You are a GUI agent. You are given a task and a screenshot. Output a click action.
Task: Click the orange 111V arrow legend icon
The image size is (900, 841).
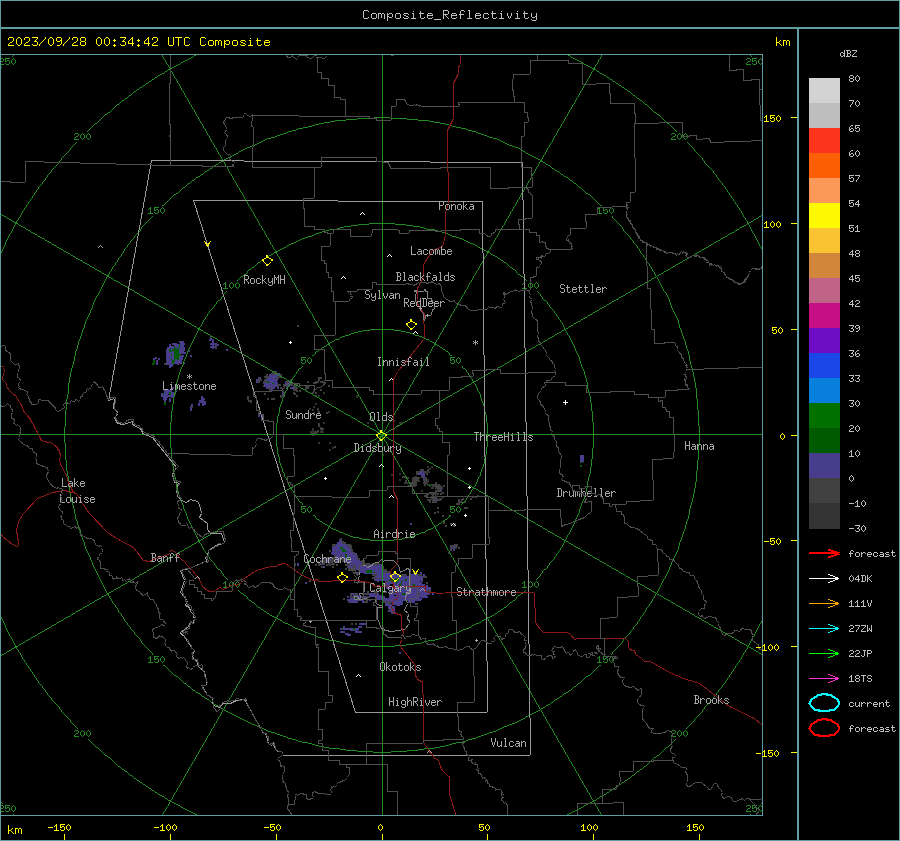click(824, 603)
